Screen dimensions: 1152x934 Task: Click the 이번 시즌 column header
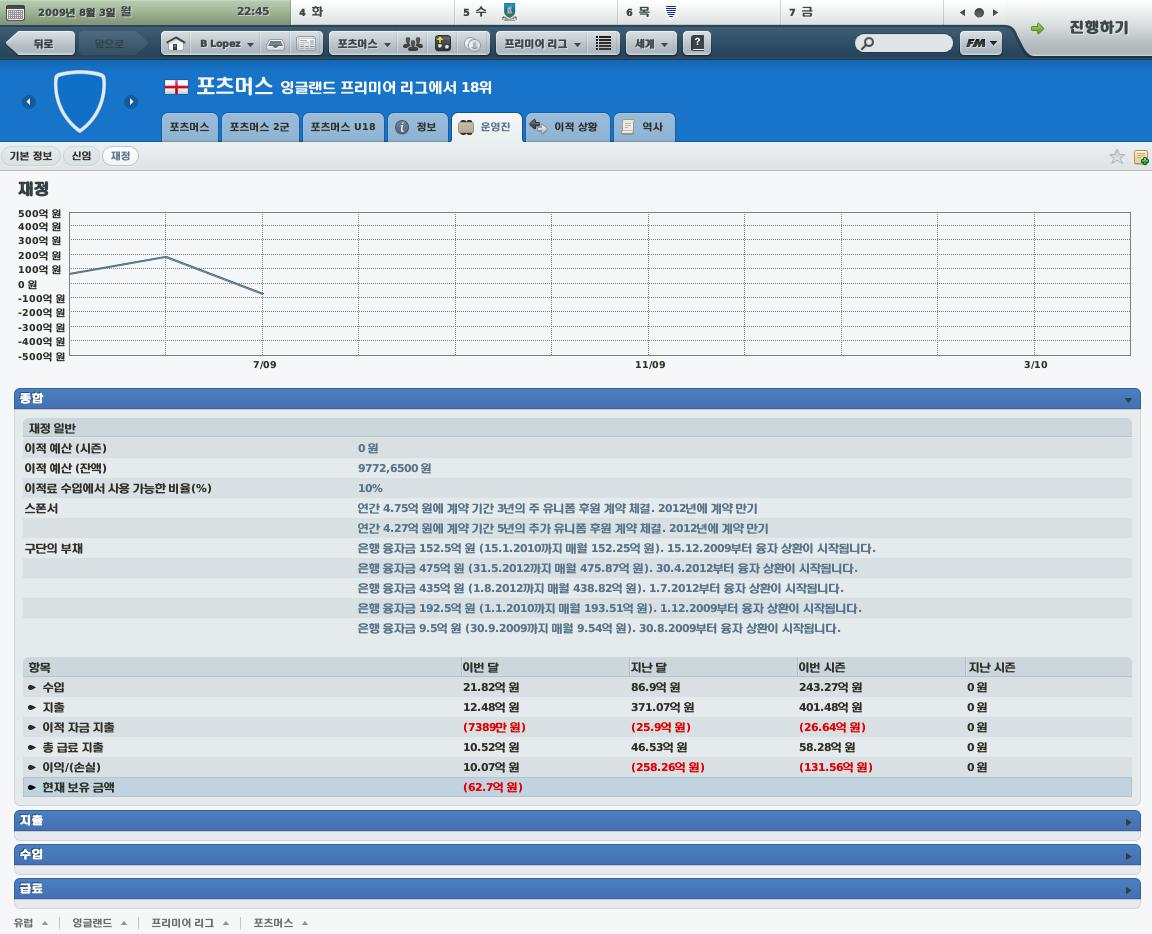tap(822, 667)
